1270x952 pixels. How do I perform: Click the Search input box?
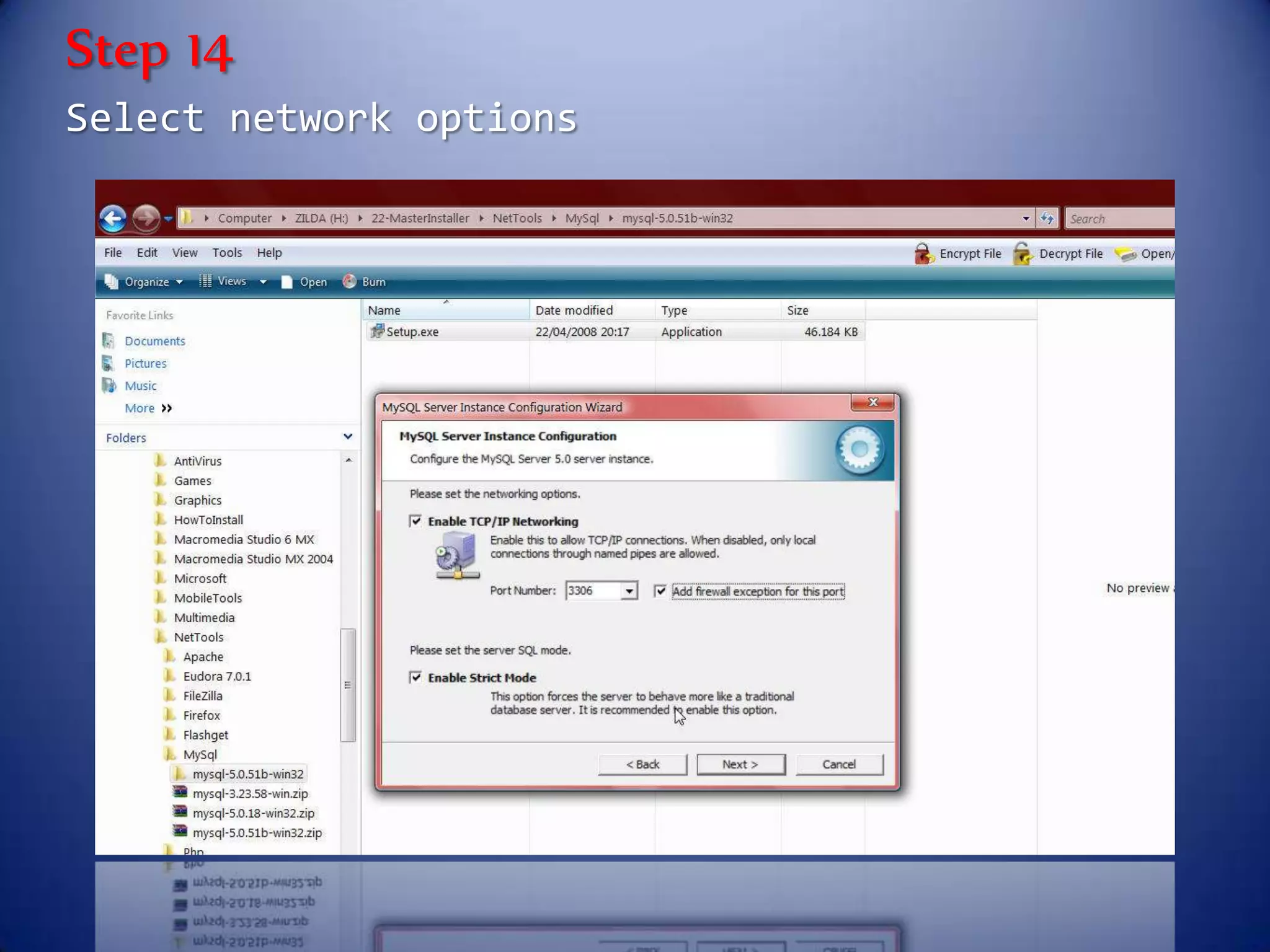pyautogui.click(x=1119, y=219)
